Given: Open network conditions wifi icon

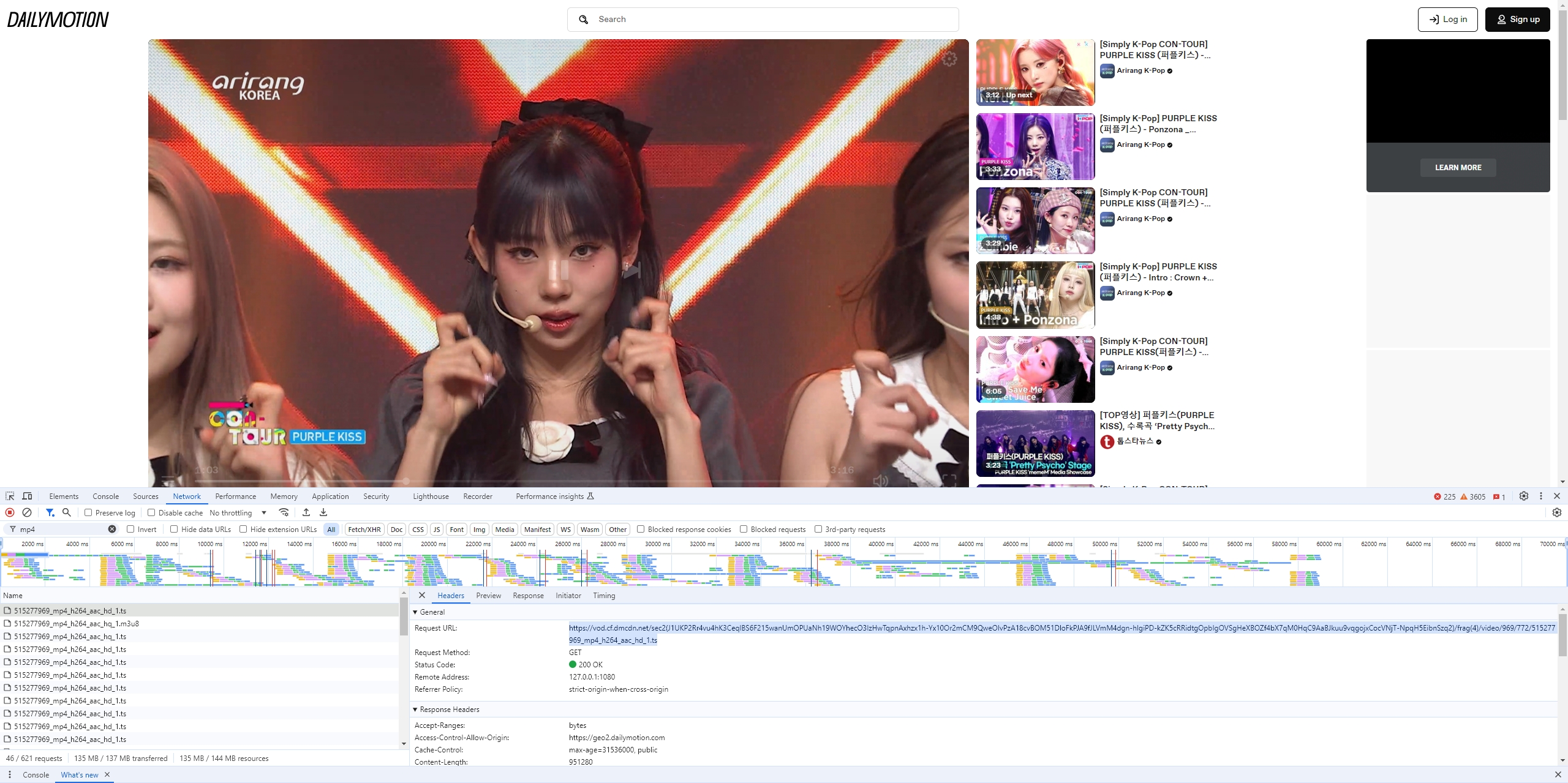Looking at the screenshot, I should click(x=284, y=512).
